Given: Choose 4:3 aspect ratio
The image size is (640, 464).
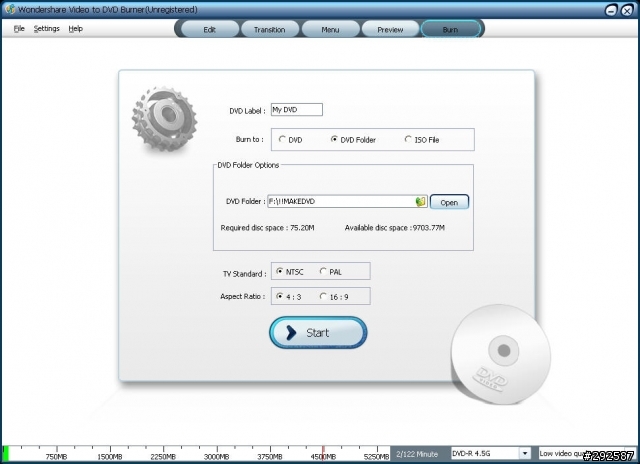Looking at the screenshot, I should coord(280,297).
